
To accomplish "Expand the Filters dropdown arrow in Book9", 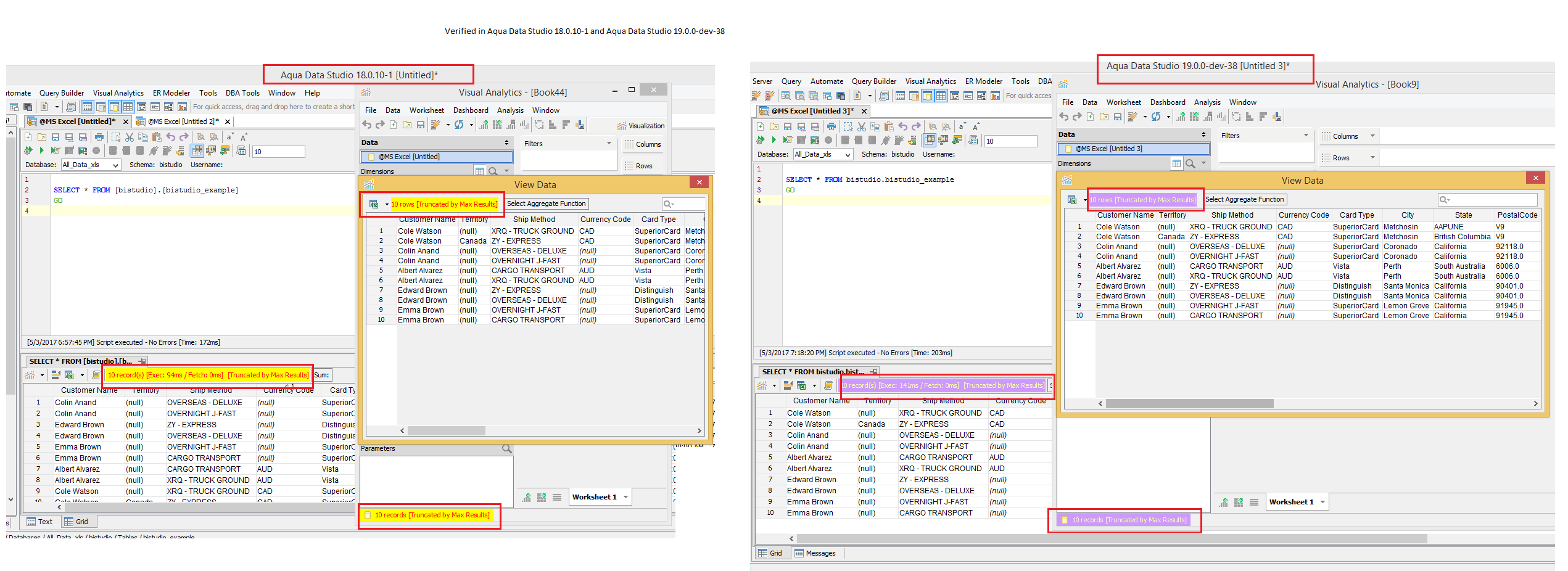I will click(x=1306, y=136).
